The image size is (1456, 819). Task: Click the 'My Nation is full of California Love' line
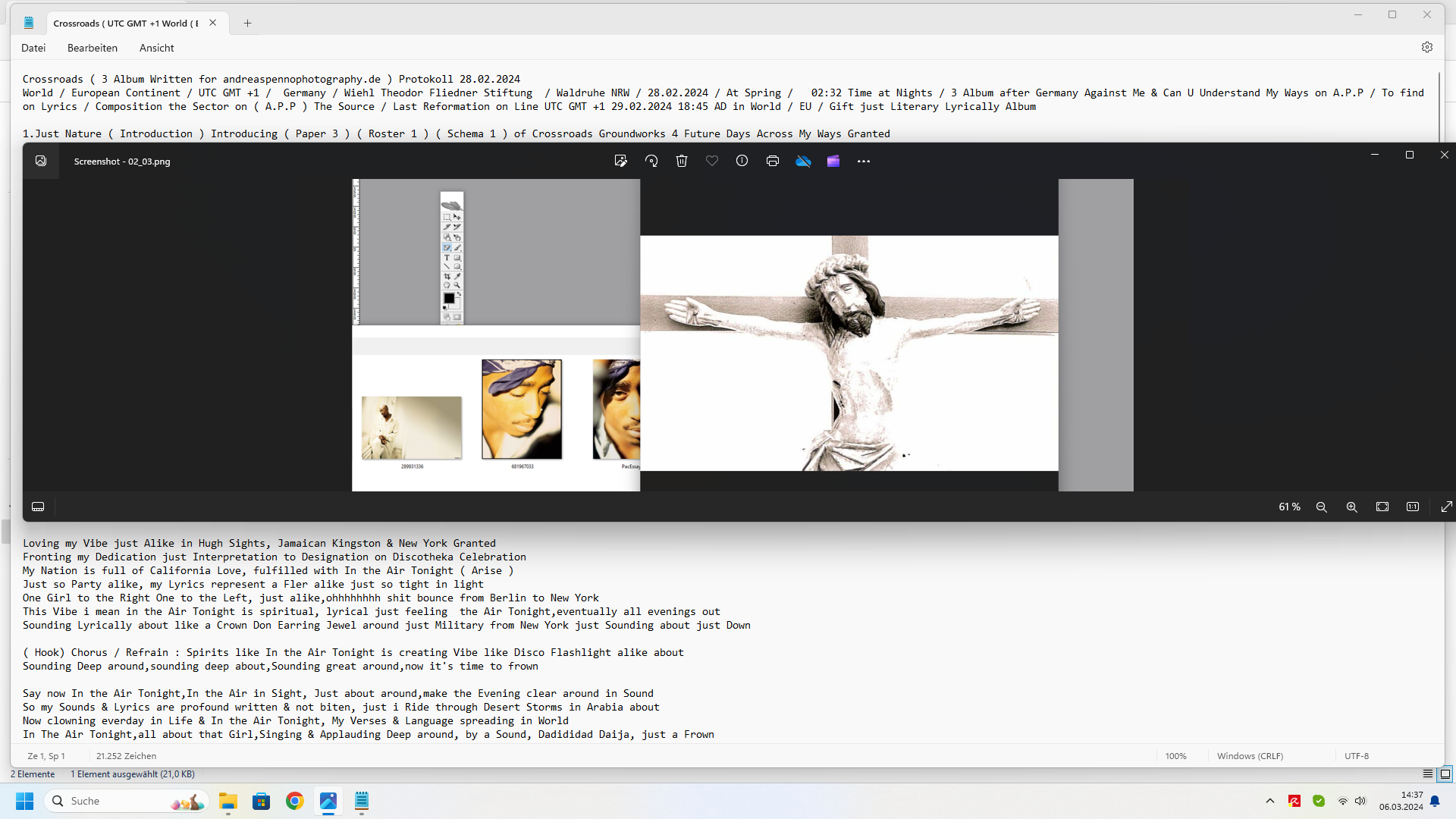pos(268,570)
